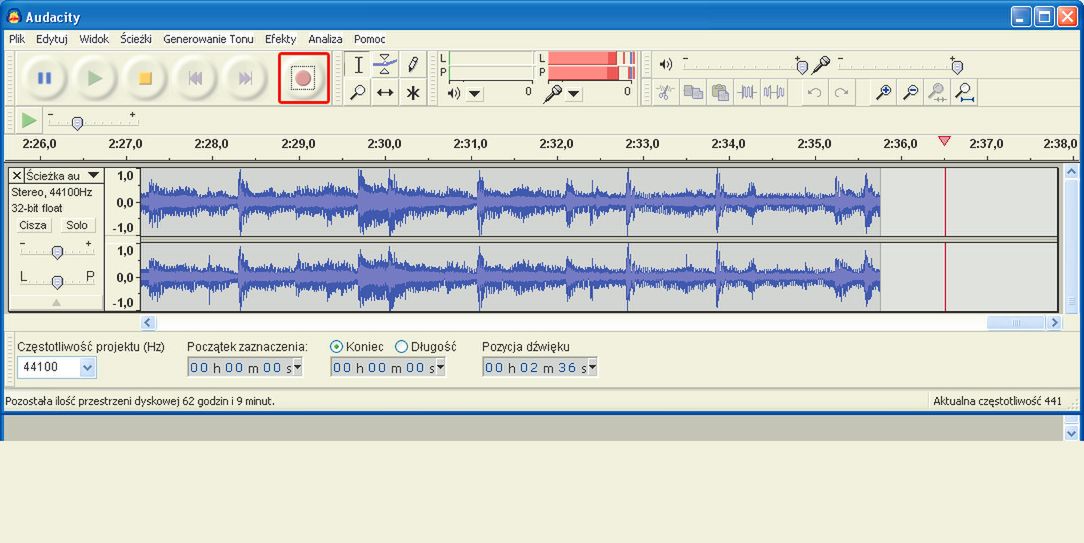Click the red Record button
The height and width of the screenshot is (543, 1084).
tap(303, 78)
